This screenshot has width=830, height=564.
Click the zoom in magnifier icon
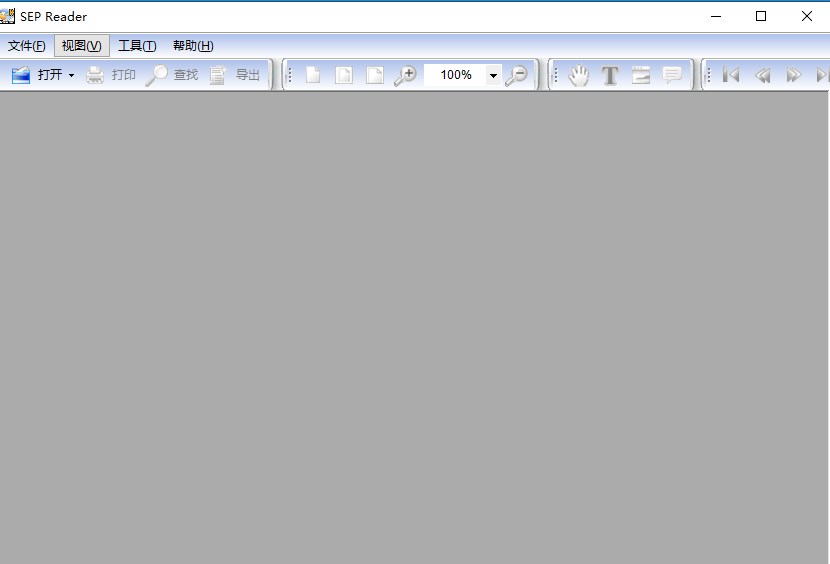pyautogui.click(x=405, y=75)
